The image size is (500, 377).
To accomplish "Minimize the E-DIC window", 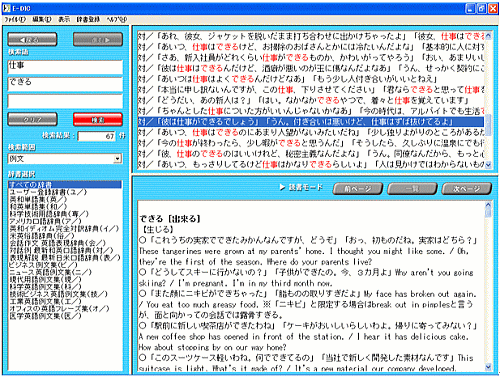I will pyautogui.click(x=471, y=8).
